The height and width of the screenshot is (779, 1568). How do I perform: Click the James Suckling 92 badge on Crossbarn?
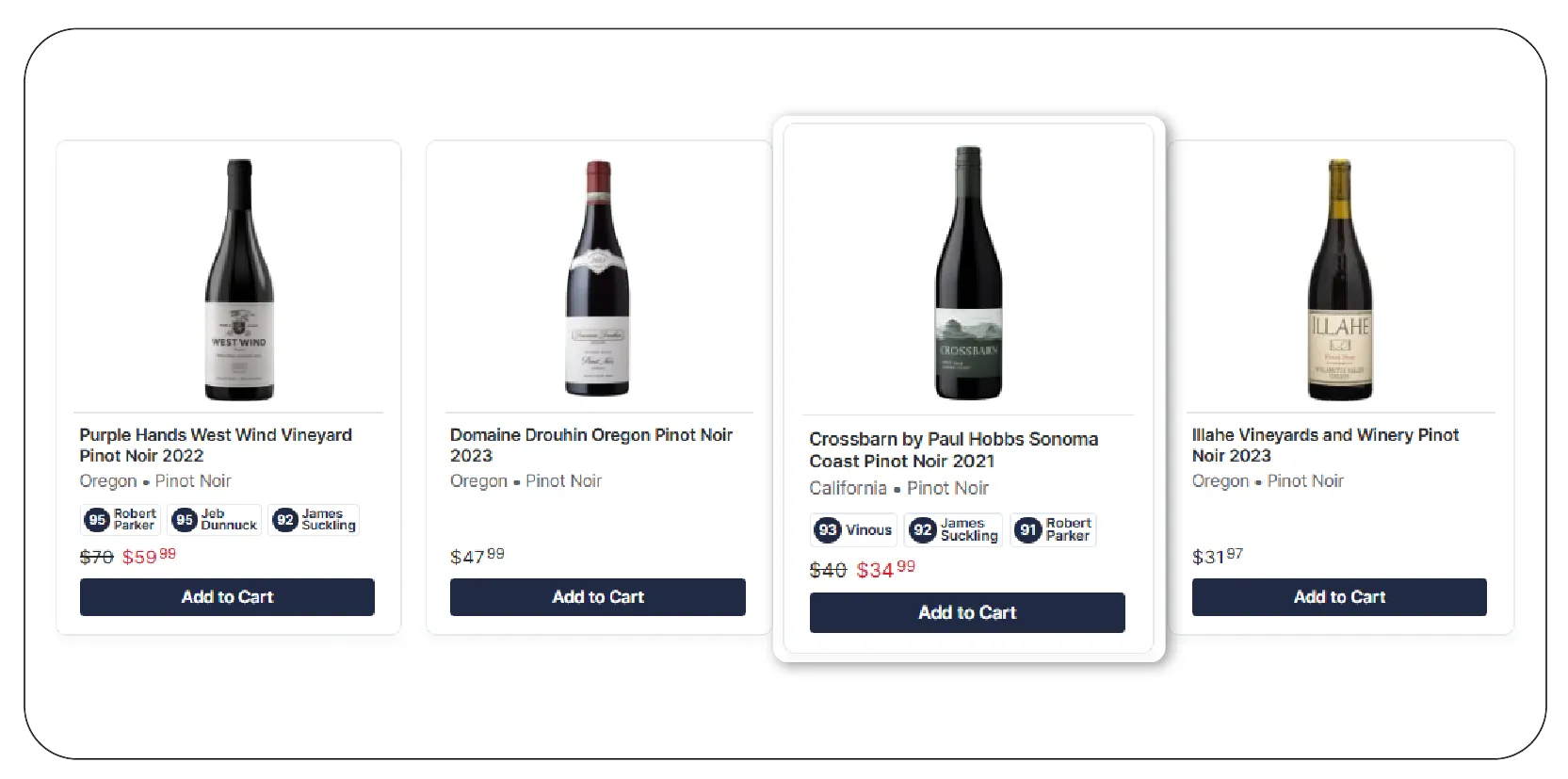[x=952, y=529]
